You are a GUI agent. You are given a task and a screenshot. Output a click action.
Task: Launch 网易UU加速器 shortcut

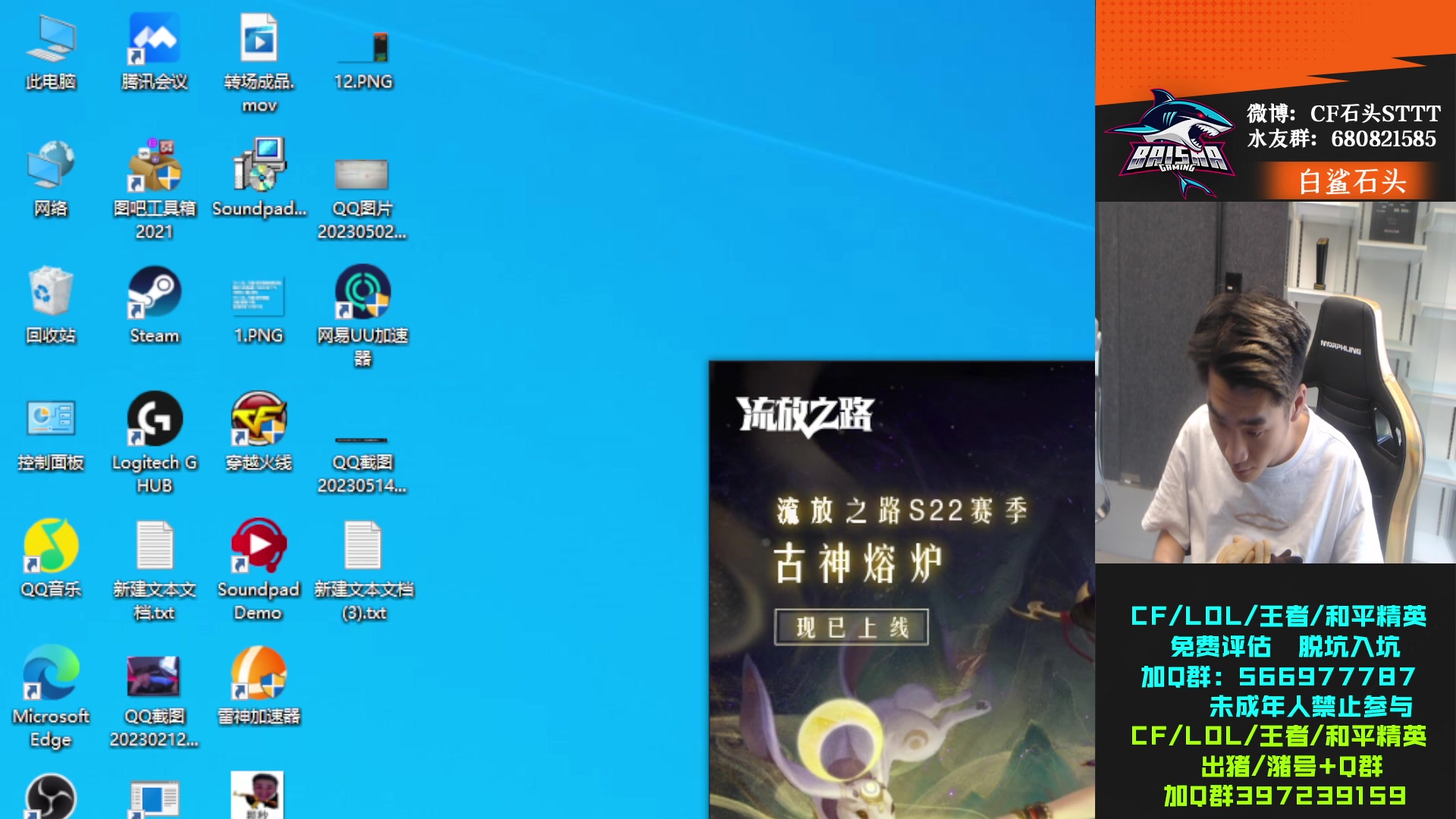pyautogui.click(x=362, y=316)
